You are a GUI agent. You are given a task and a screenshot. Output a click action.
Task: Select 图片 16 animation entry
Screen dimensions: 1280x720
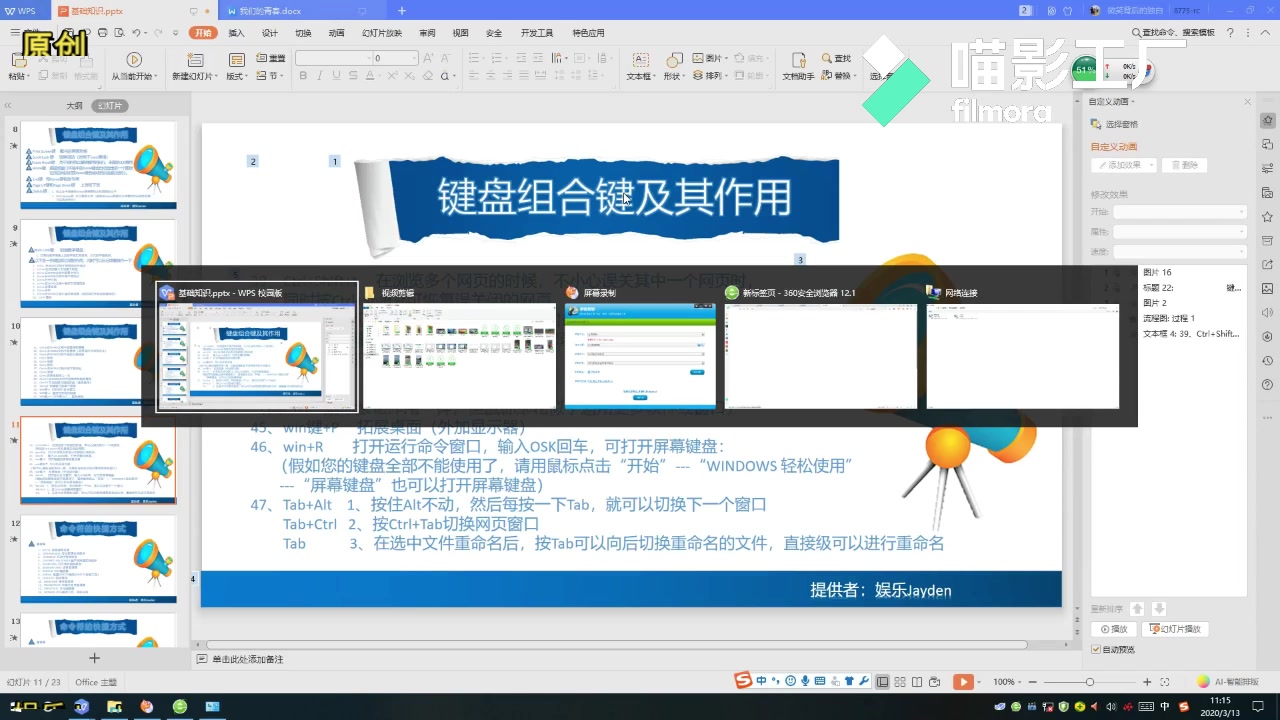coord(1157,272)
